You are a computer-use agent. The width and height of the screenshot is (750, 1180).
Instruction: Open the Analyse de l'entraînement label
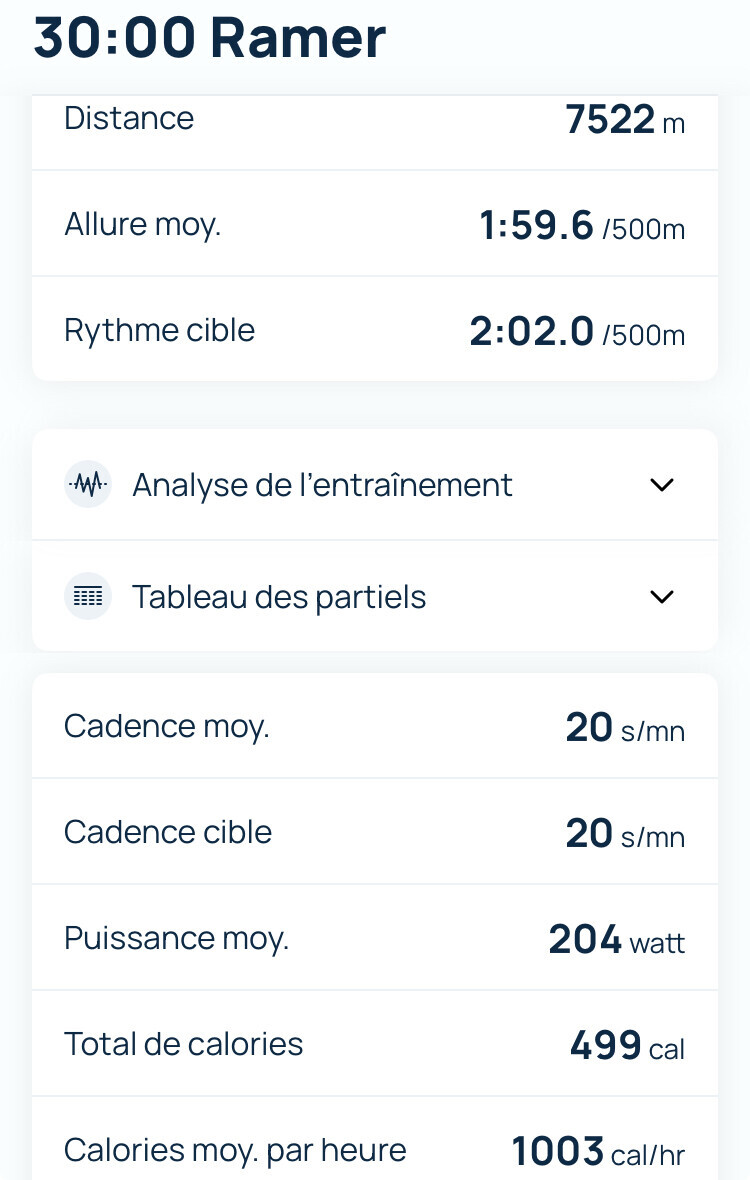pos(322,485)
